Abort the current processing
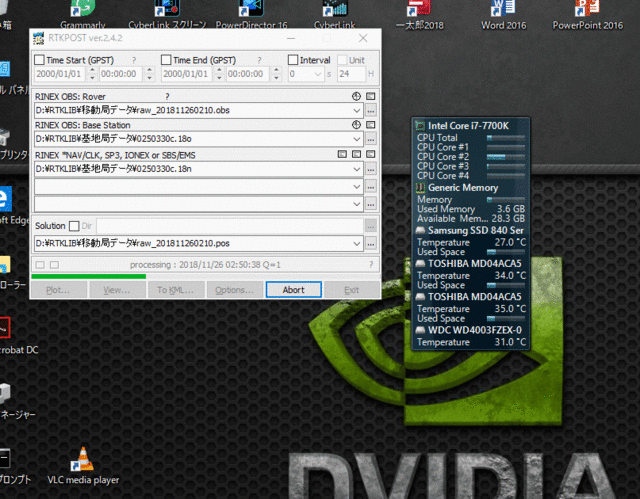Screen dimensions: 640x499 point(293,290)
